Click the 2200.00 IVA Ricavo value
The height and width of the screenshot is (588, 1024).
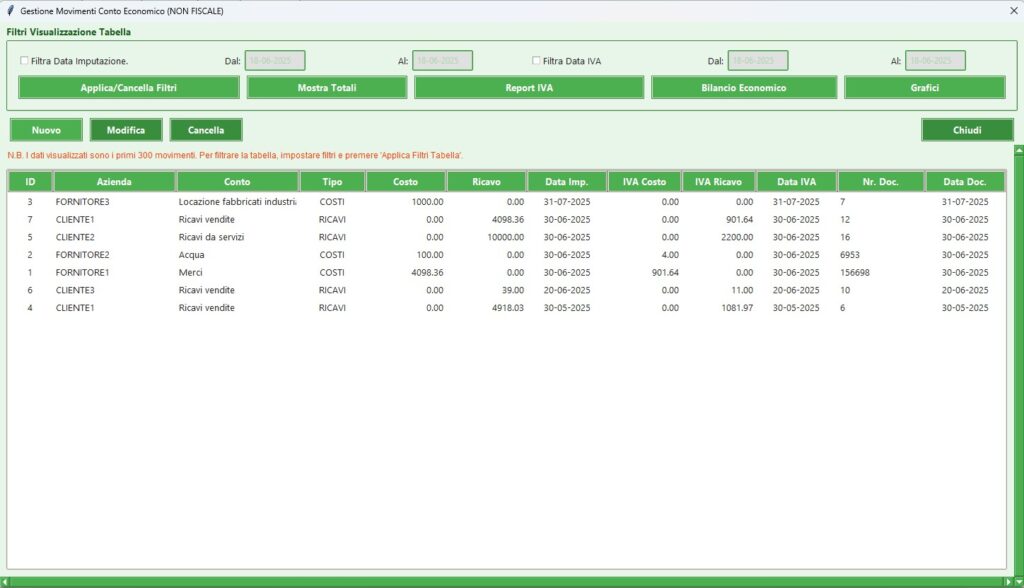(x=737, y=237)
